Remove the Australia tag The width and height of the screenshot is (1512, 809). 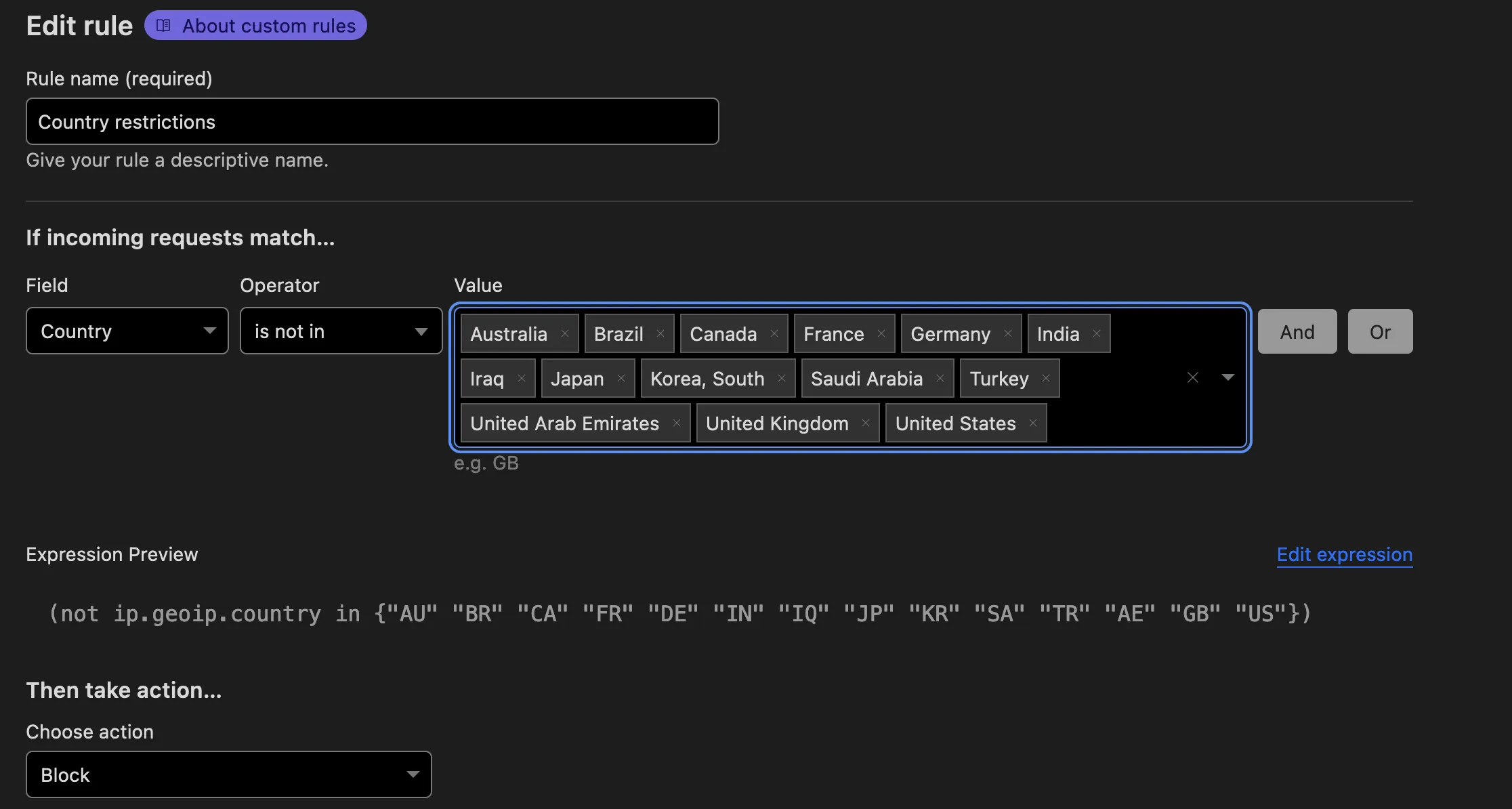(x=564, y=333)
